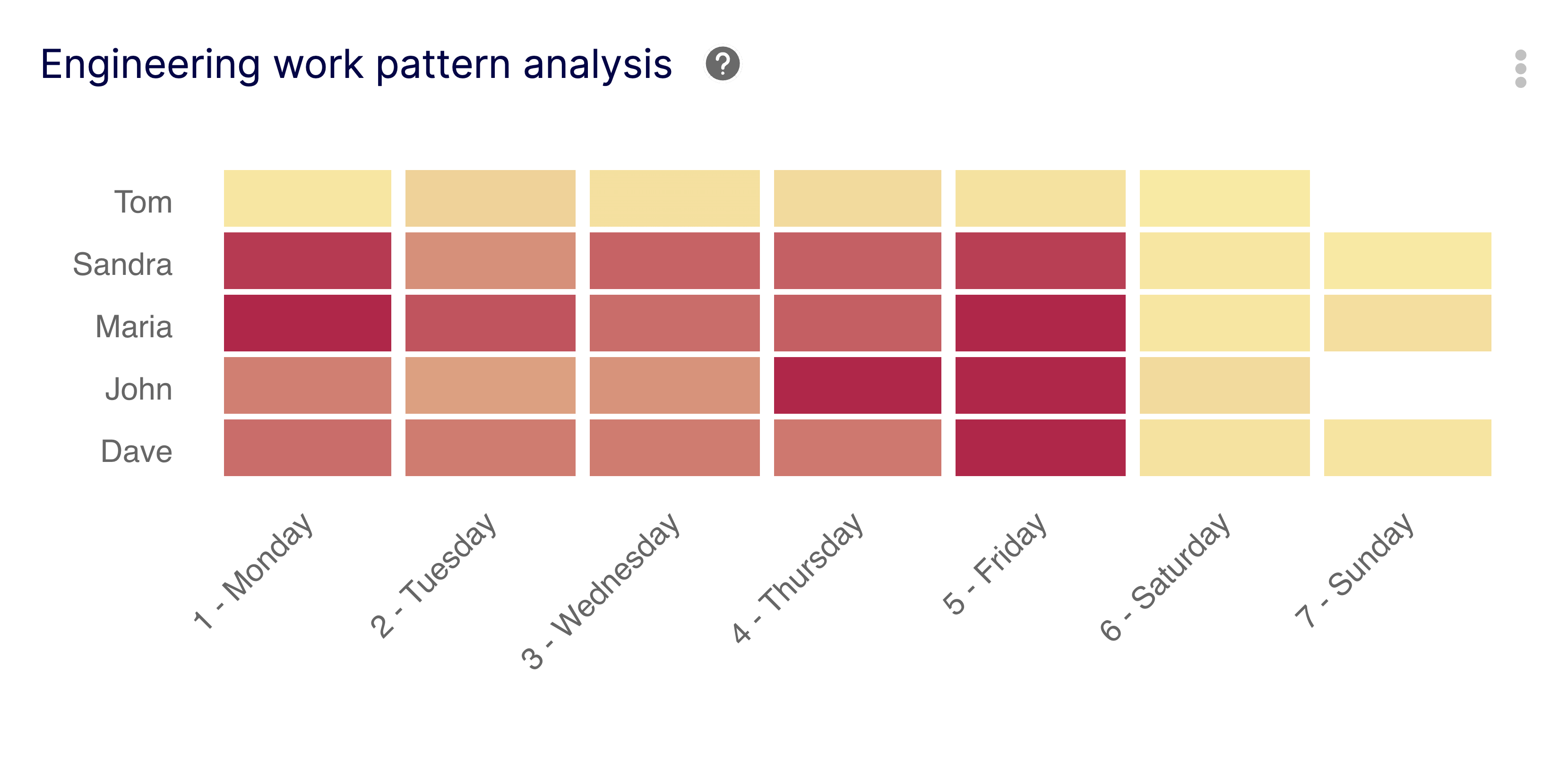Select the Maria row label
1568x768 pixels.
click(133, 326)
